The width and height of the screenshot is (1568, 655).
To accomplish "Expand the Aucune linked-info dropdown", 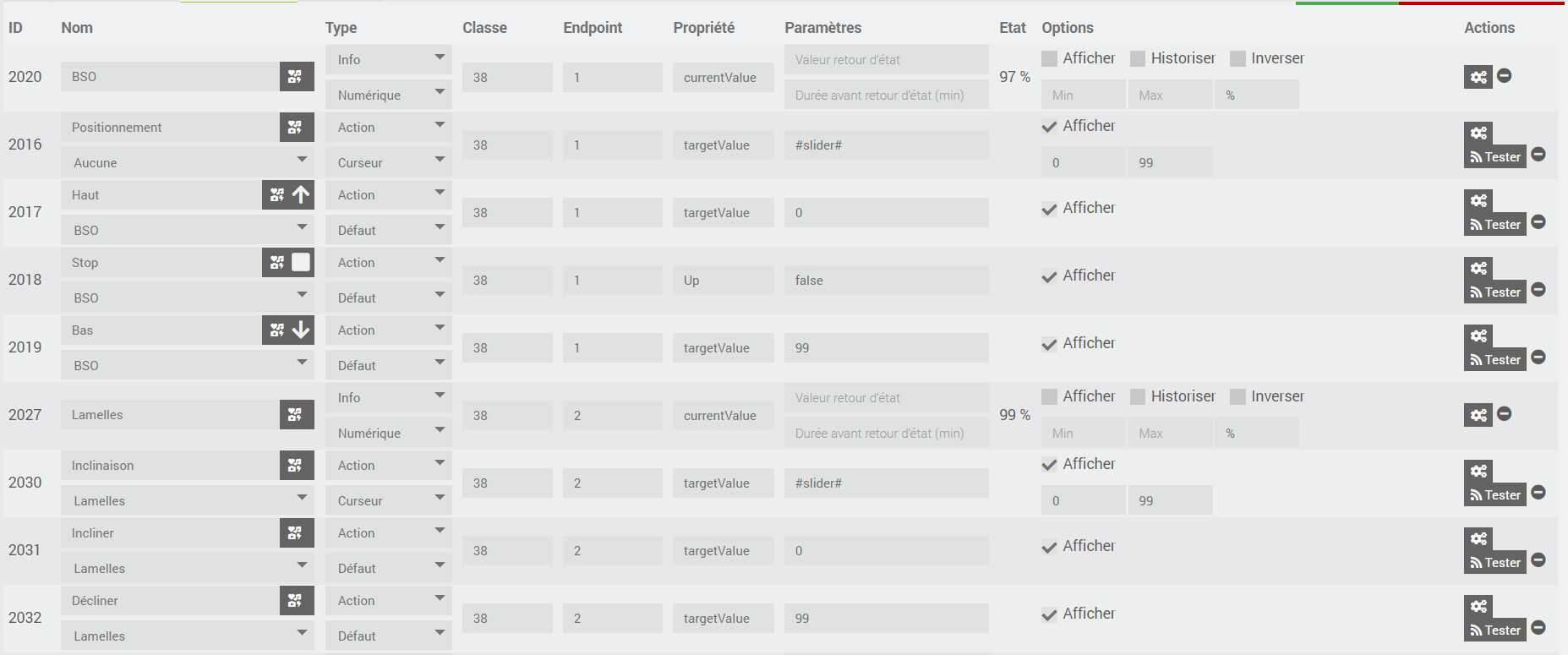I will click(x=188, y=162).
